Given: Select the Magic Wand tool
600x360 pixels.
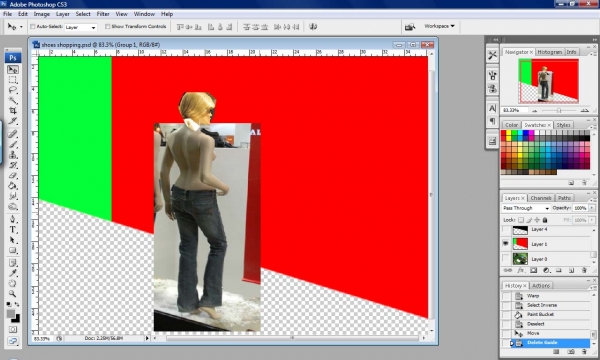Looking at the screenshot, I should click(x=13, y=101).
